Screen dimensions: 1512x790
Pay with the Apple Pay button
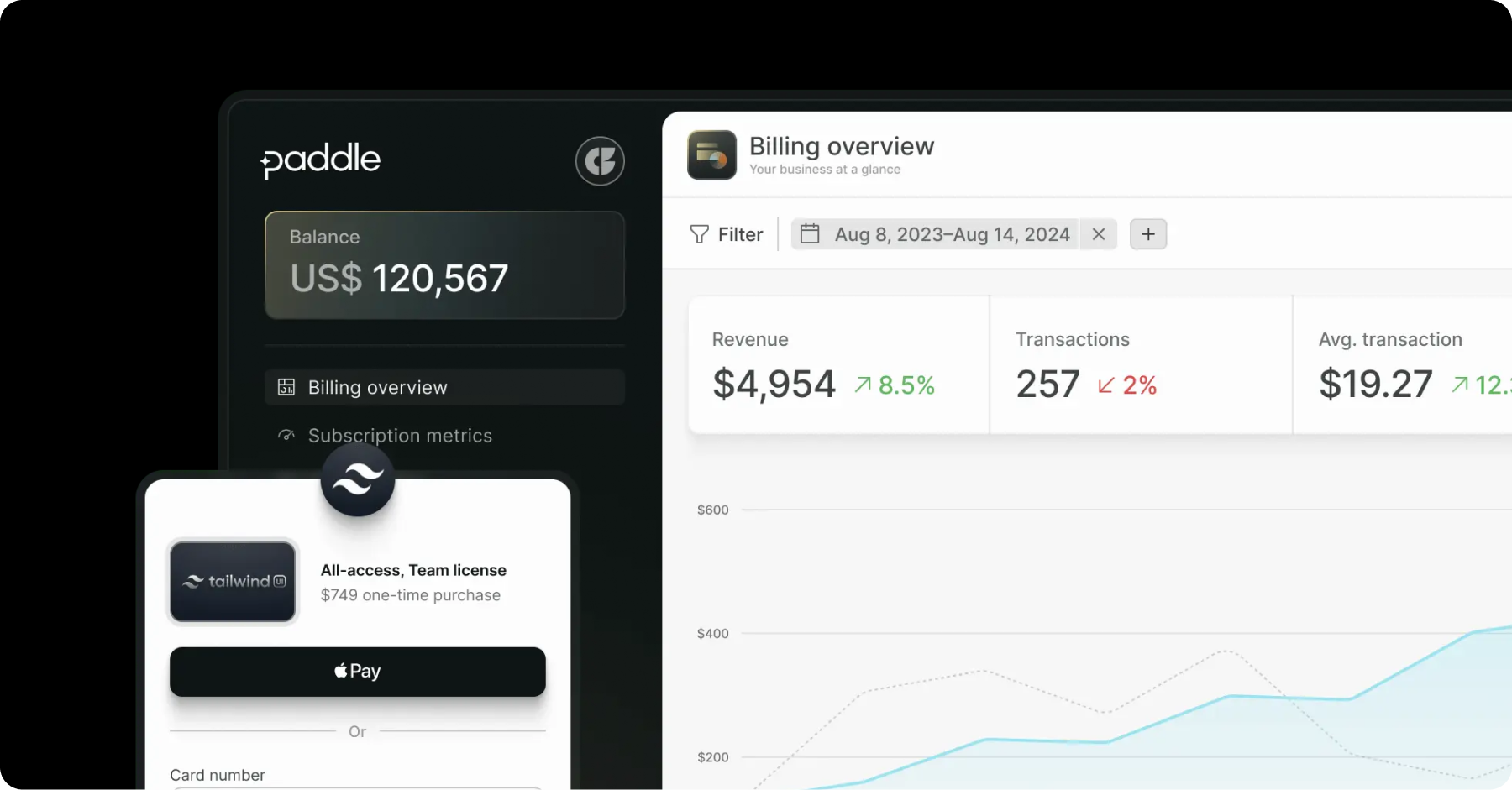point(358,672)
